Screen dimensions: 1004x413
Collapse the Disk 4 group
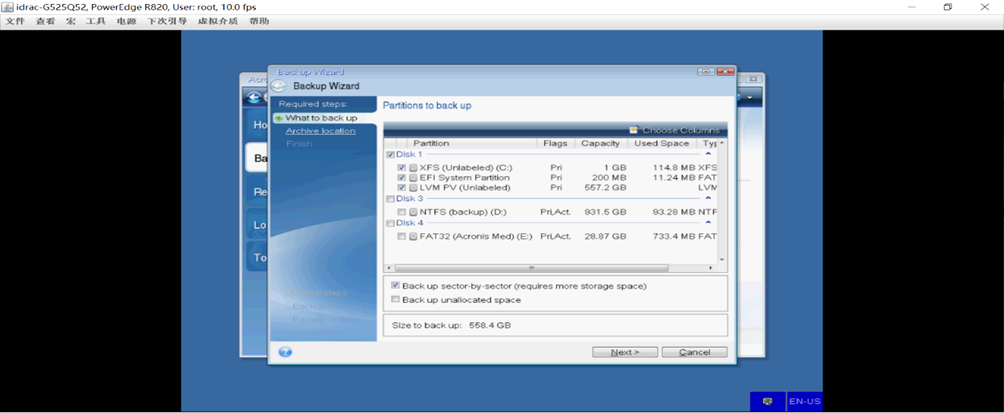click(709, 223)
